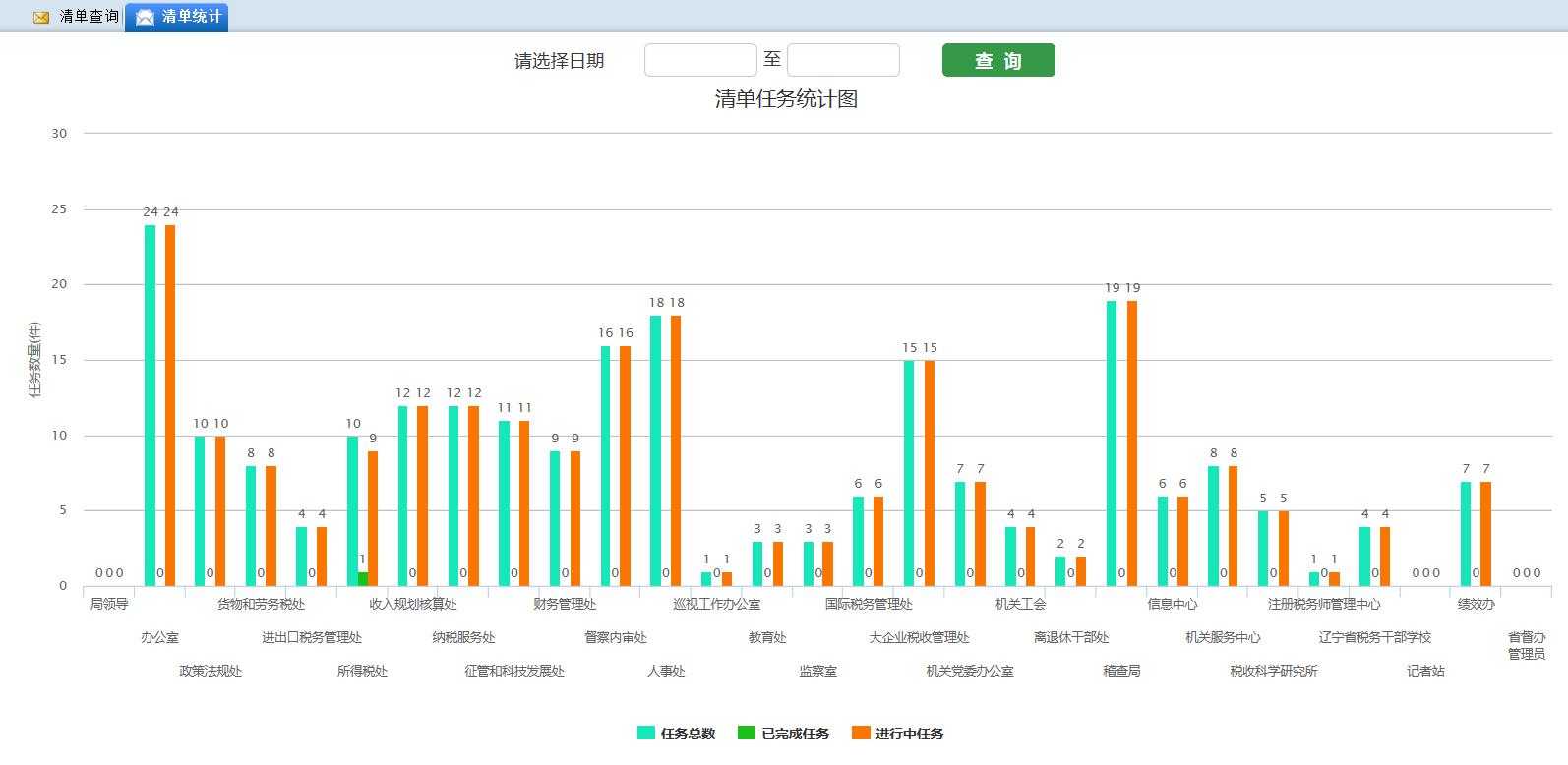Switch to the 清单统计 tab
The height and width of the screenshot is (765, 1568).
pyautogui.click(x=177, y=17)
